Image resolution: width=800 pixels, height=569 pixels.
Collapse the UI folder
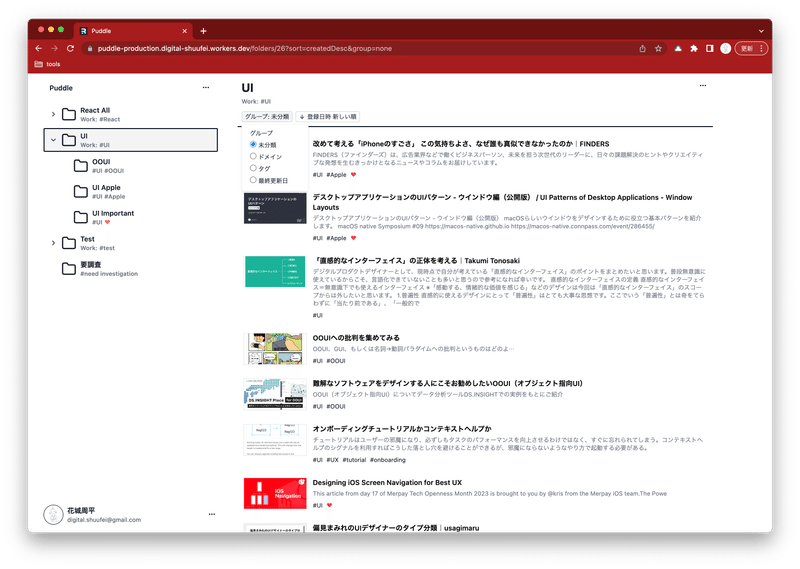[53, 140]
